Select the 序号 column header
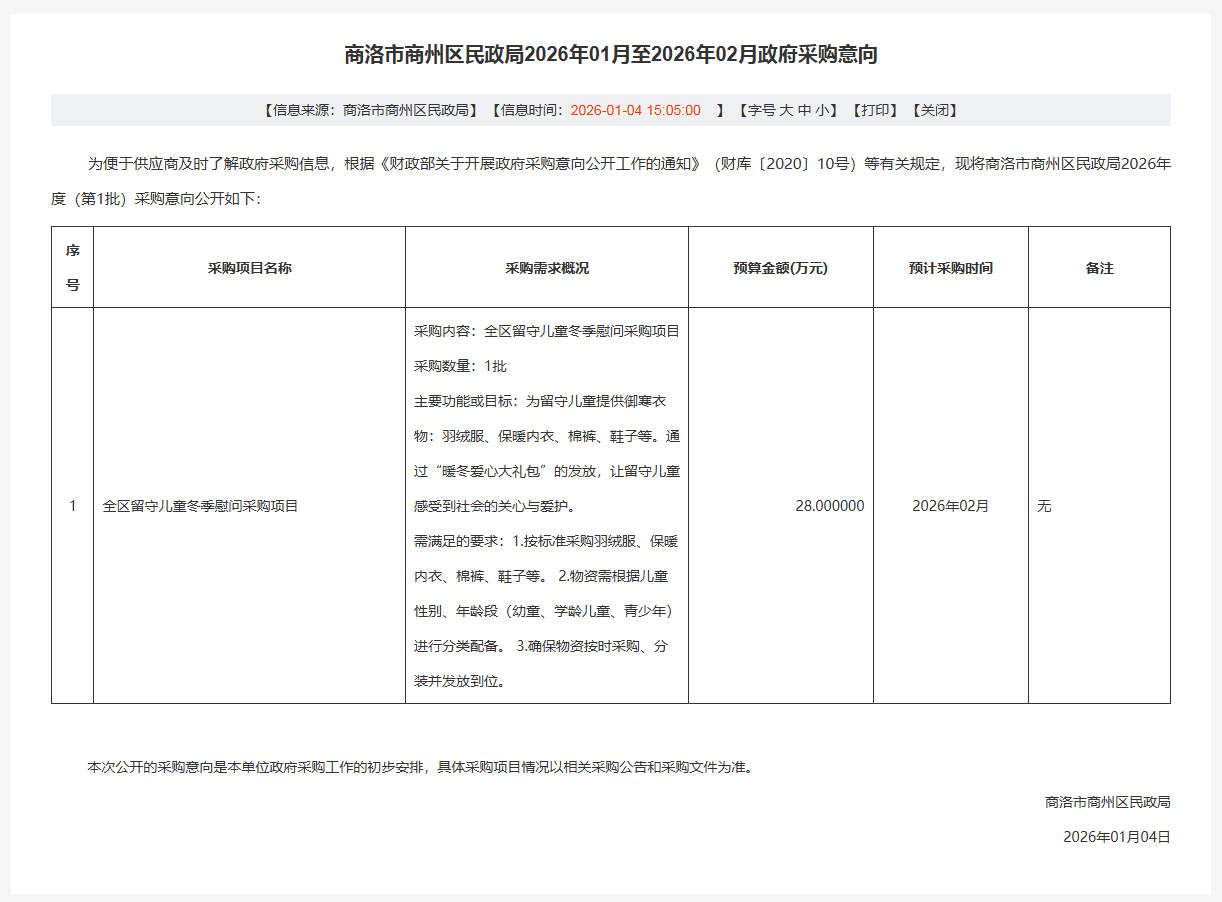The height and width of the screenshot is (902, 1222). (72, 267)
